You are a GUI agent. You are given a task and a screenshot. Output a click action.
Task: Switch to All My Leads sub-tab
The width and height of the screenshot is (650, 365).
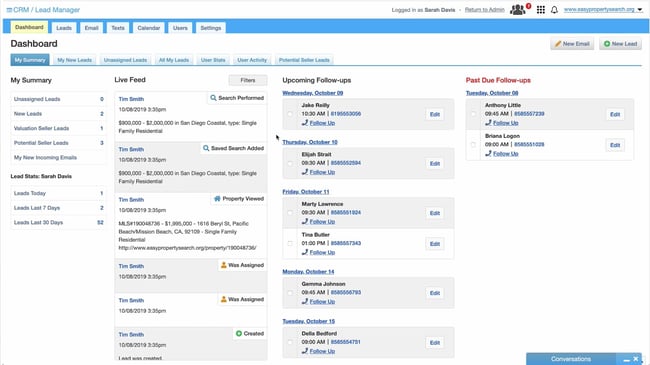coord(174,60)
